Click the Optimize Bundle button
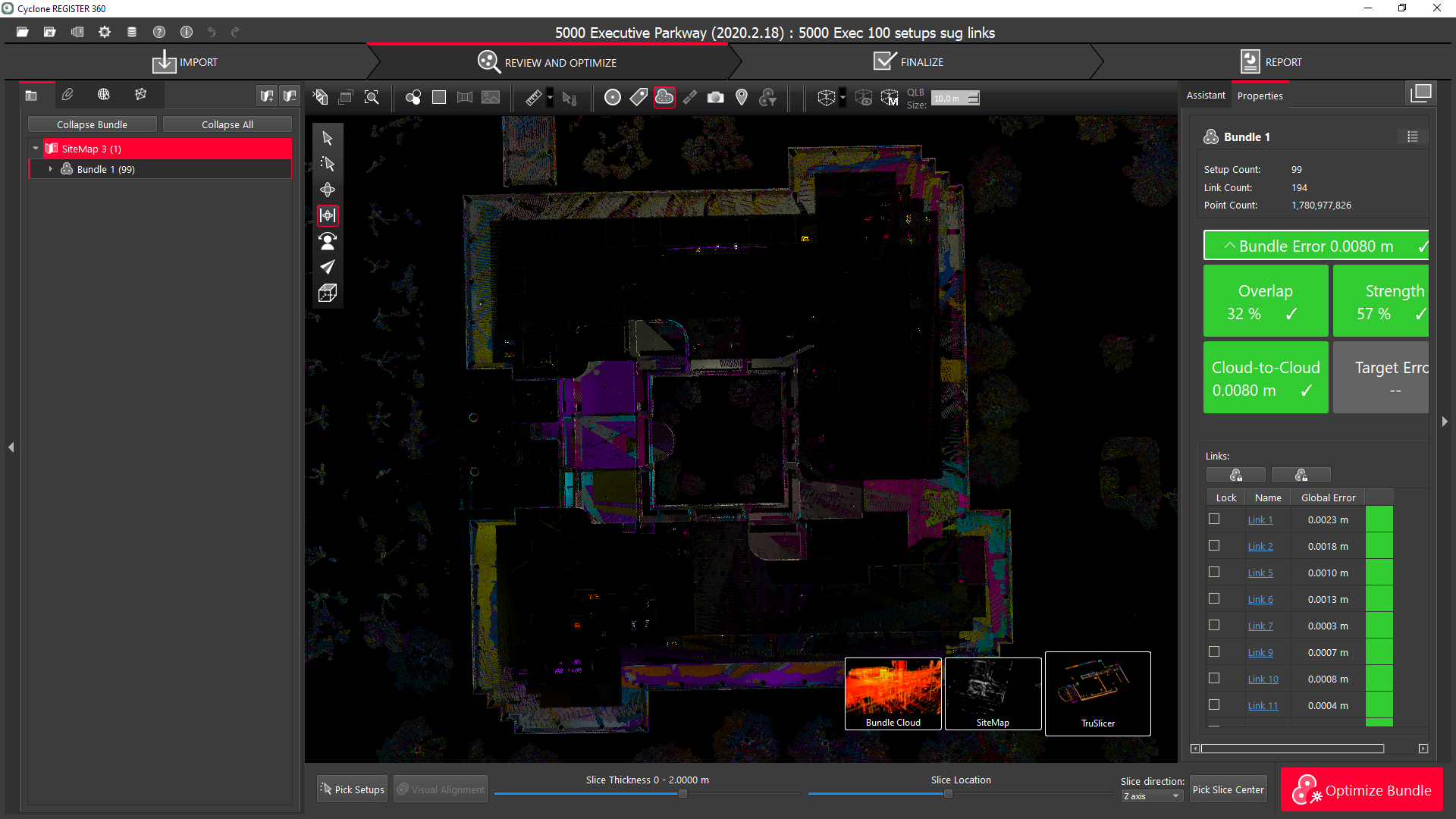Screen dimensions: 1456x819 tap(1362, 790)
